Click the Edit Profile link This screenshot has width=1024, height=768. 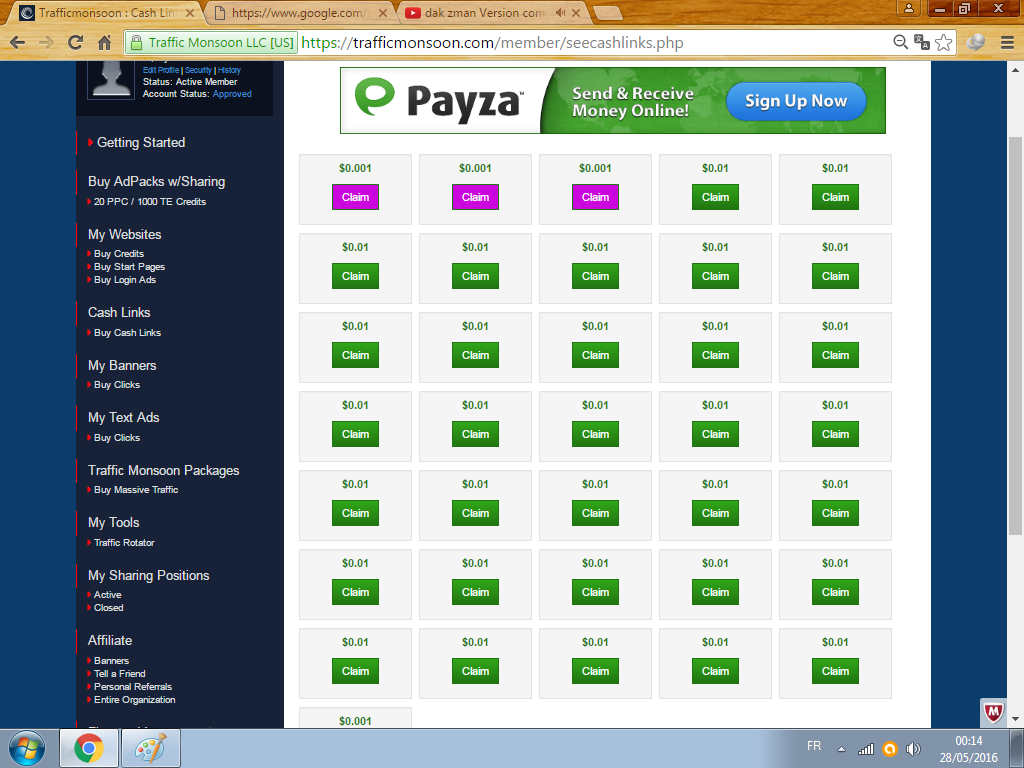161,70
